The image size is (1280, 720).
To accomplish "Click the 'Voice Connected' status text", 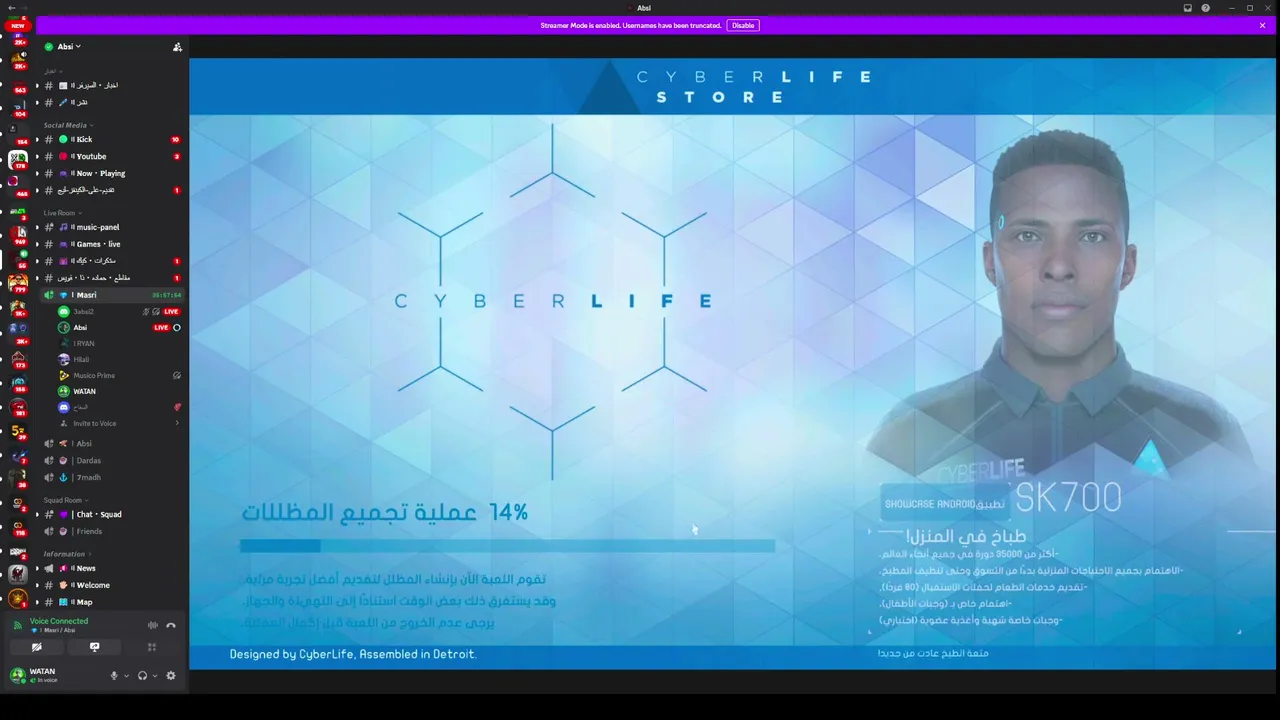I will click(x=59, y=621).
